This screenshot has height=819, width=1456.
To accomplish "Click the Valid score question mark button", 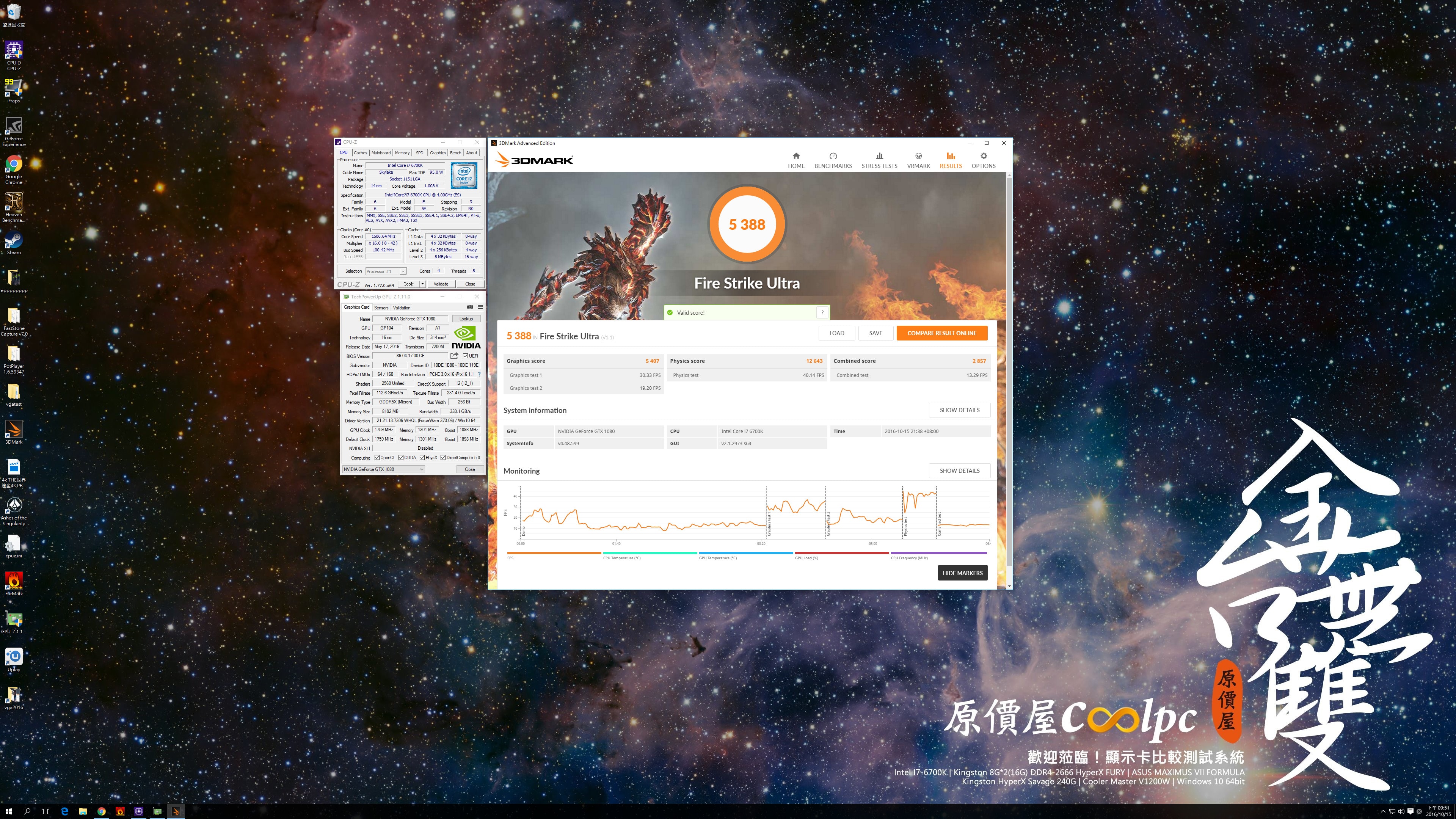I will pos(822,312).
